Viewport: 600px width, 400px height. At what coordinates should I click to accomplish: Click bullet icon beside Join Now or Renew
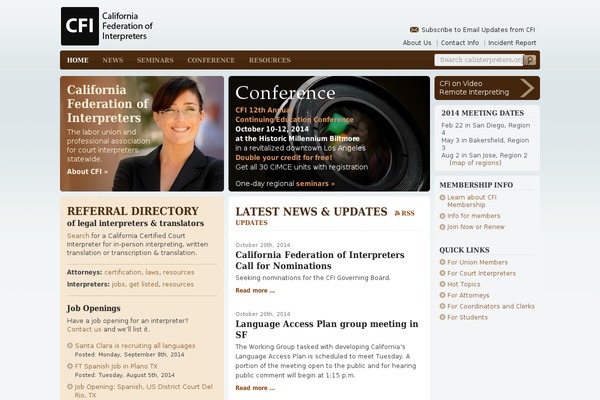pos(442,227)
